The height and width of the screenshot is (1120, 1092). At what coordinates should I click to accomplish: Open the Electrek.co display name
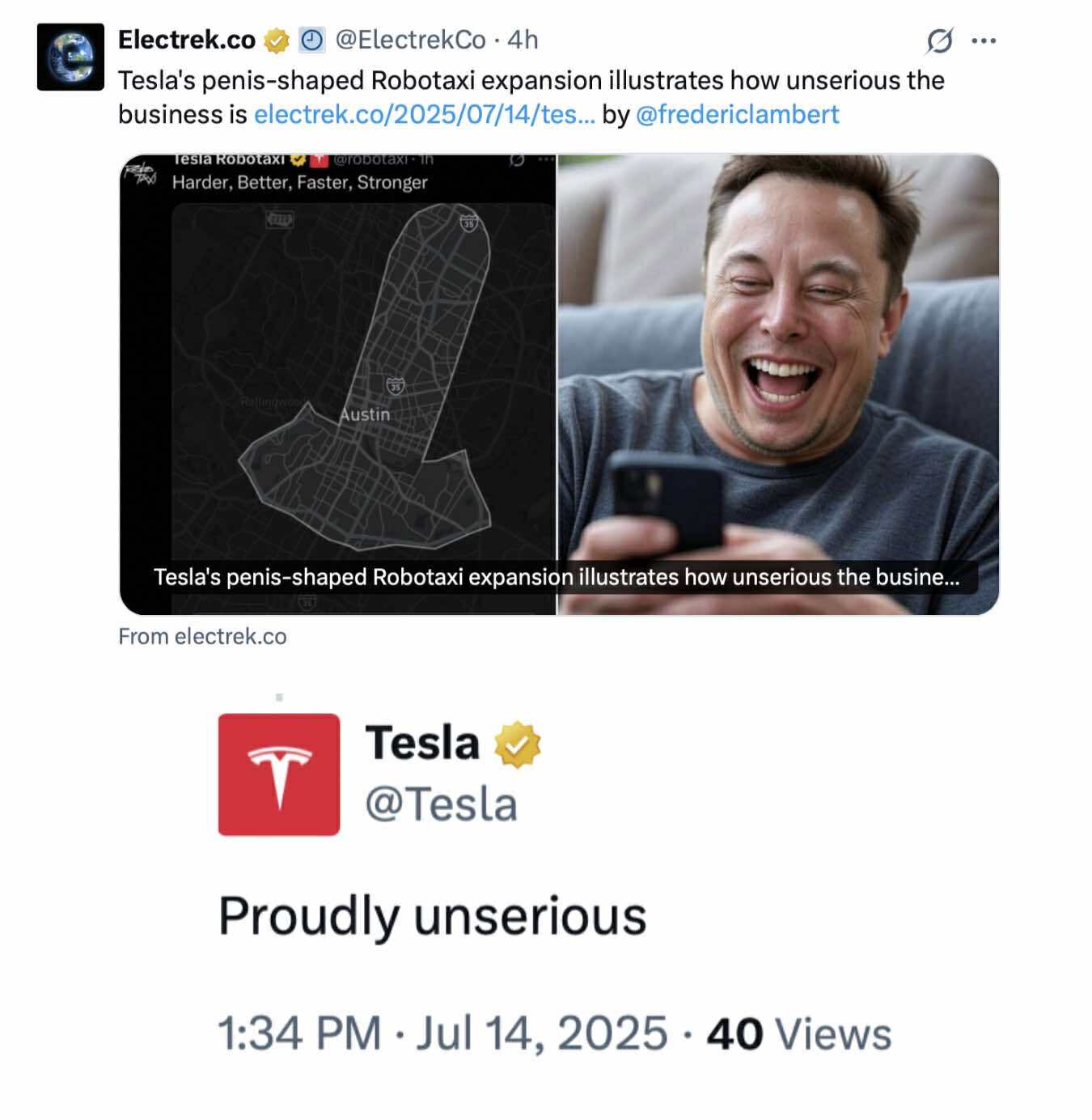point(187,40)
